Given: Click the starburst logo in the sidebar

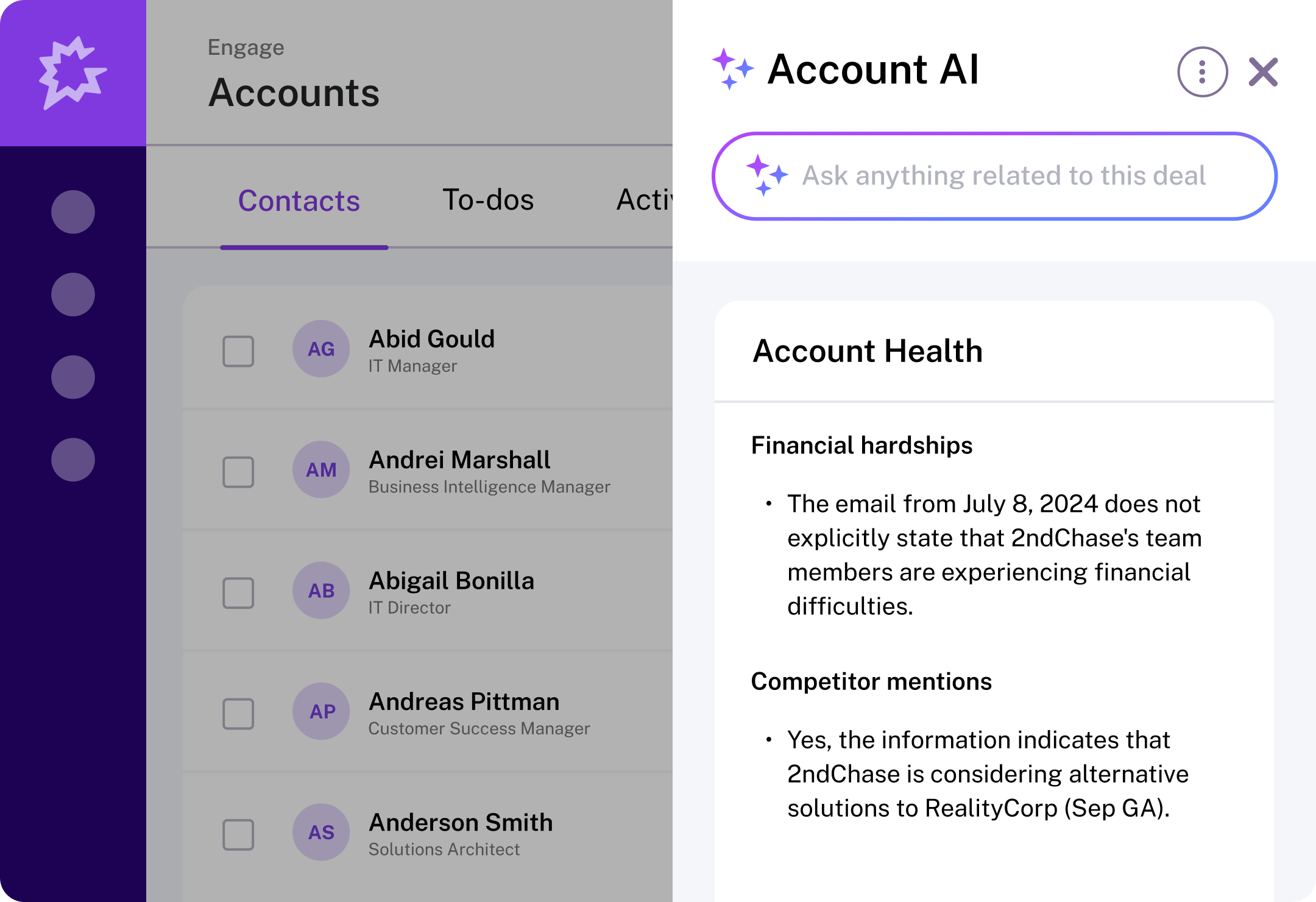Looking at the screenshot, I should coord(73,73).
